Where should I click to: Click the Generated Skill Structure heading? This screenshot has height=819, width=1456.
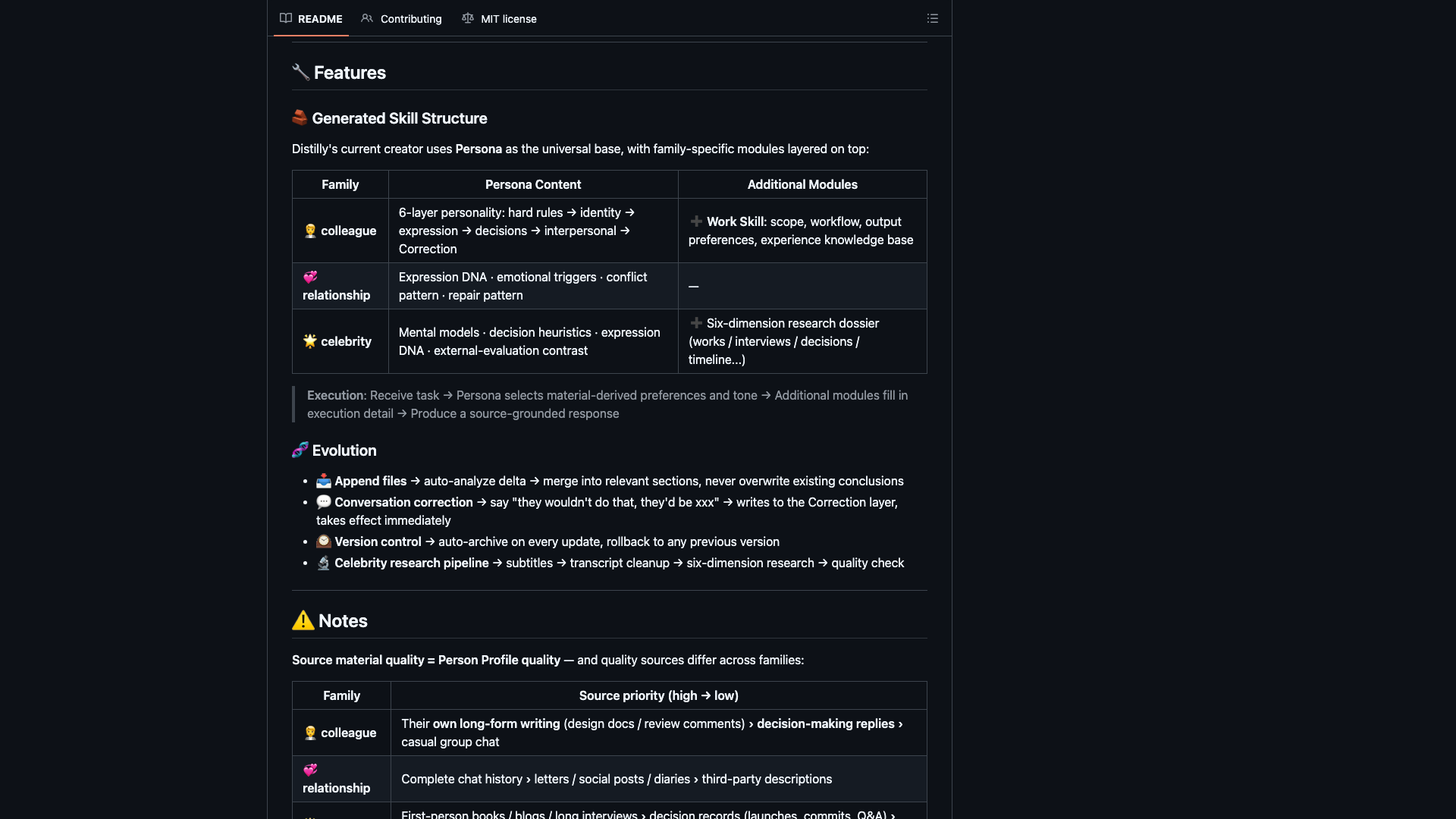400,118
